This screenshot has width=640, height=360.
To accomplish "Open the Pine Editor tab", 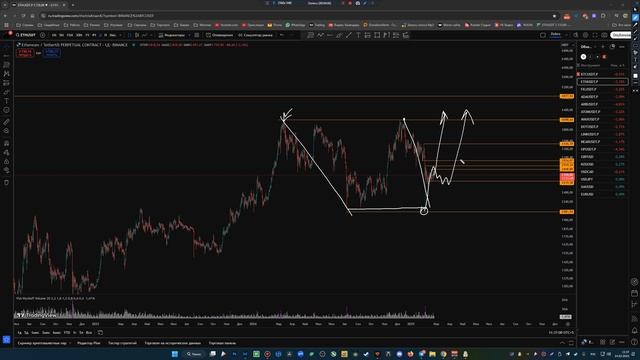I will 89,343.
